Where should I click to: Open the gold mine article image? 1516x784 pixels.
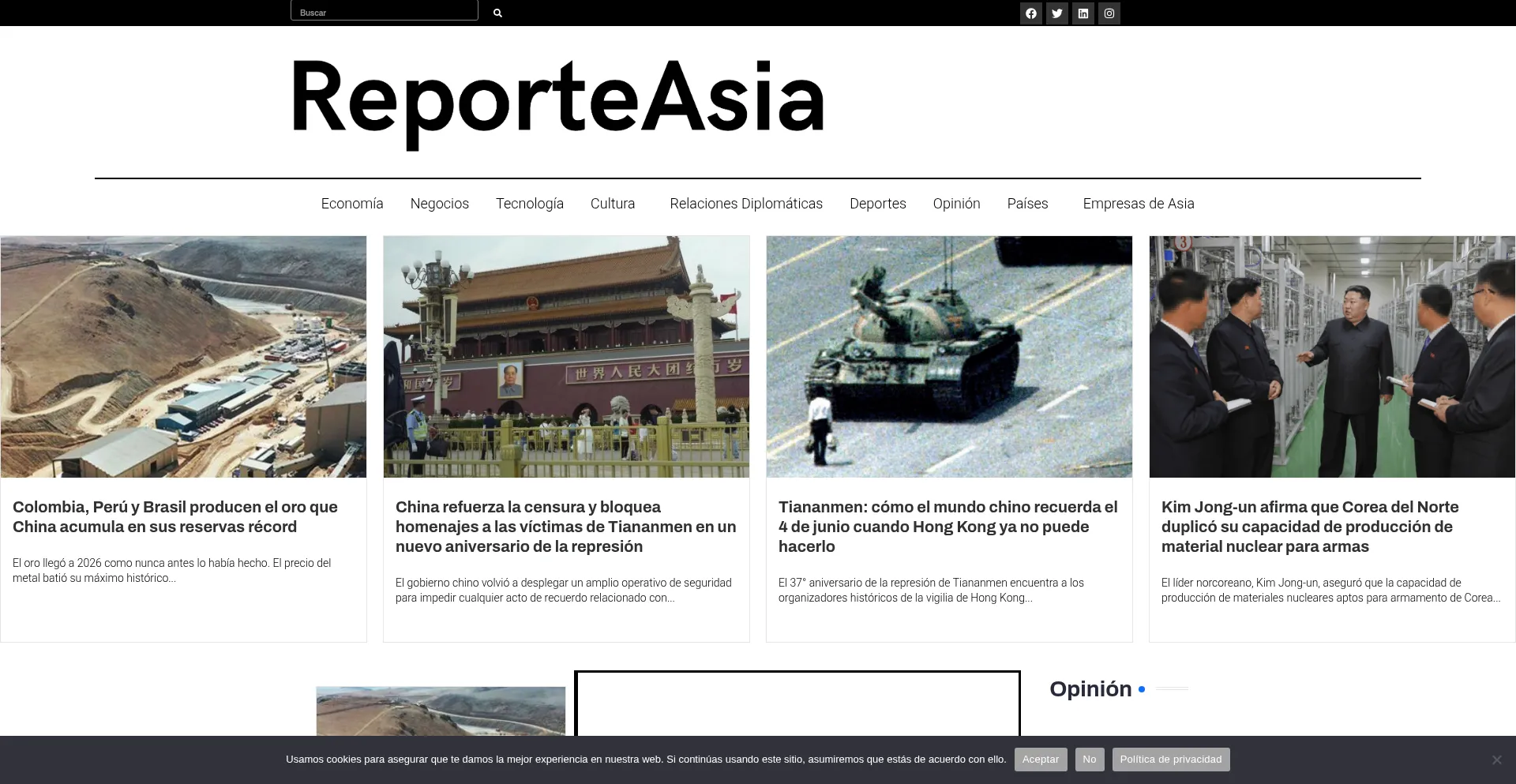(183, 357)
